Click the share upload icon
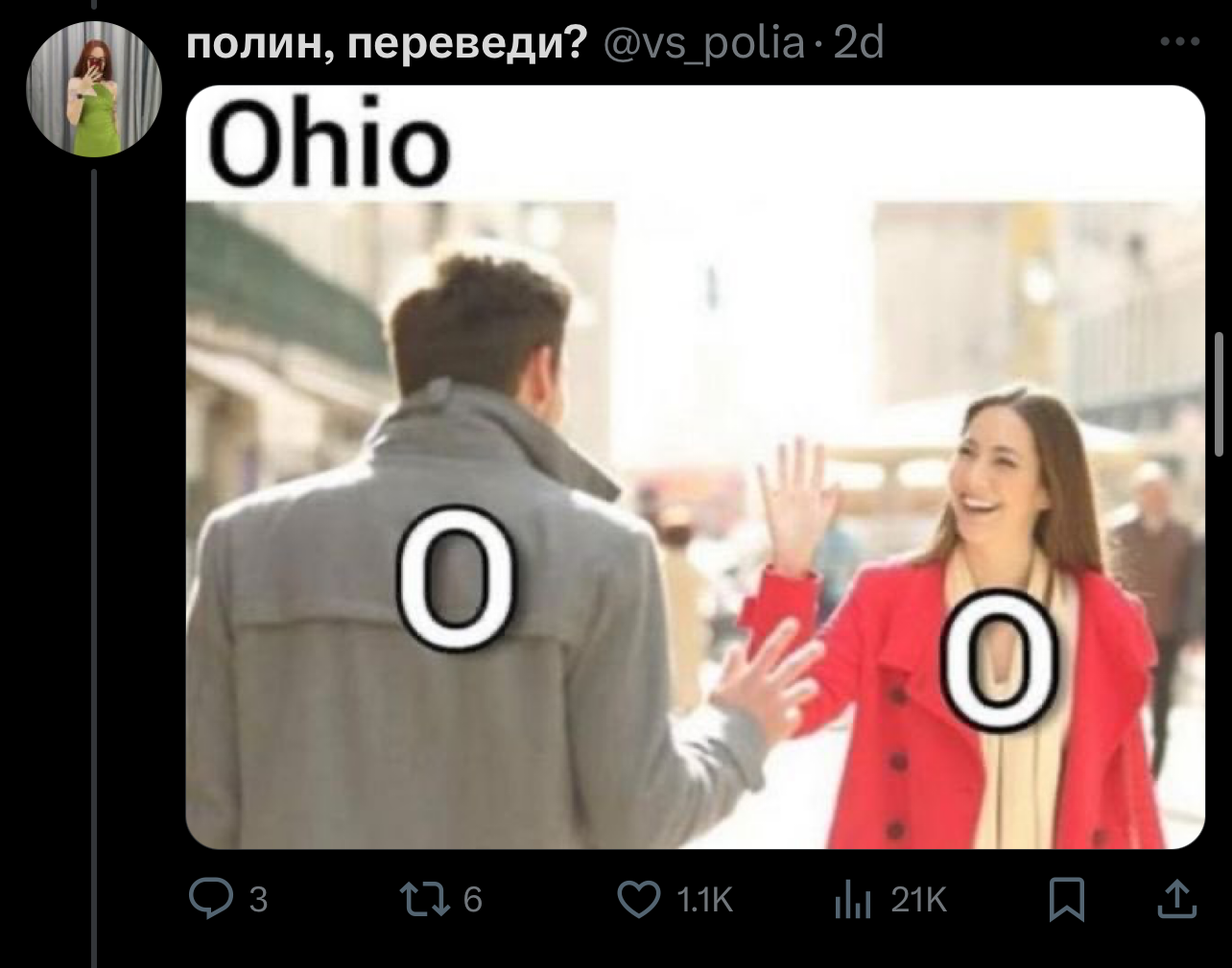The image size is (1232, 968). click(1177, 899)
